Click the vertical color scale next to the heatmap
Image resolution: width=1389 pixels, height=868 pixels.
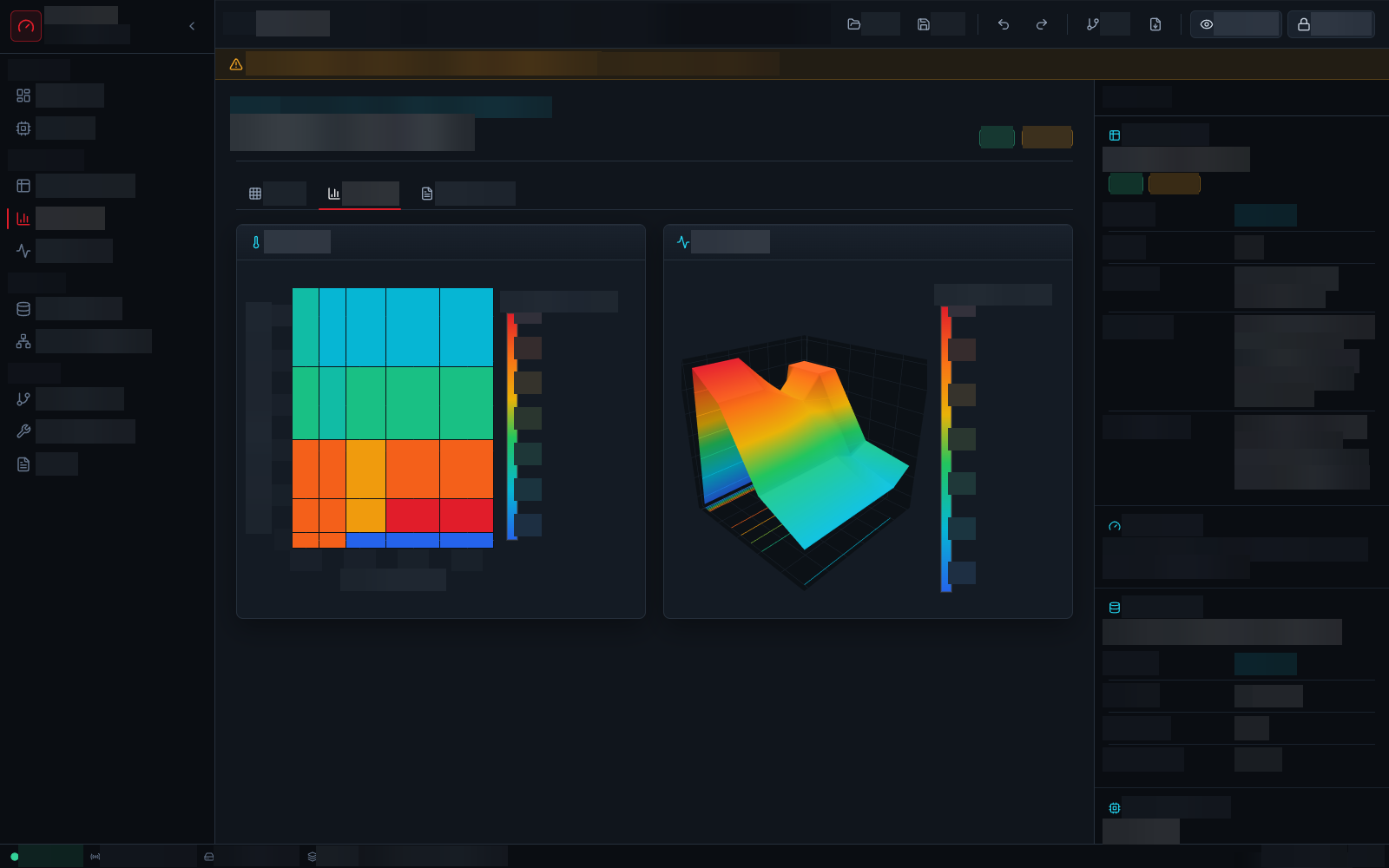512,426
